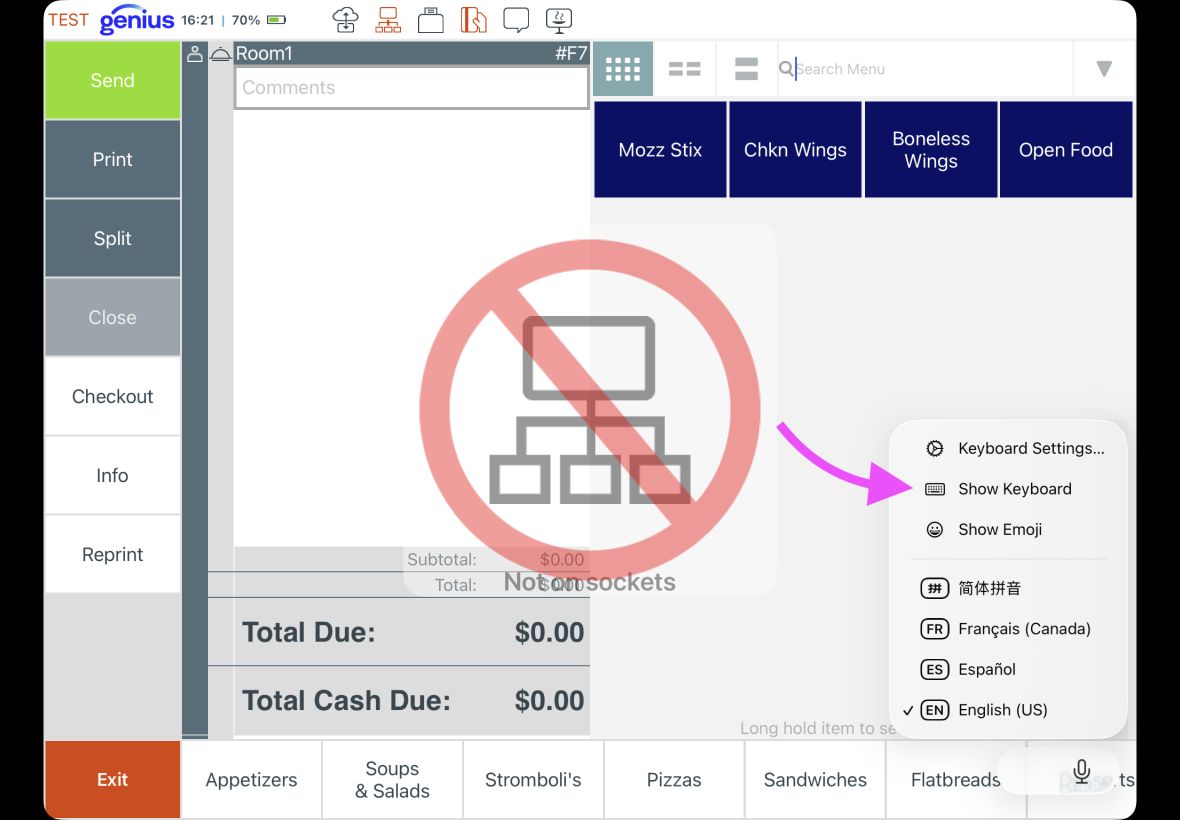The height and width of the screenshot is (820, 1180).
Task: Tap the Print button
Action: [x=112, y=159]
